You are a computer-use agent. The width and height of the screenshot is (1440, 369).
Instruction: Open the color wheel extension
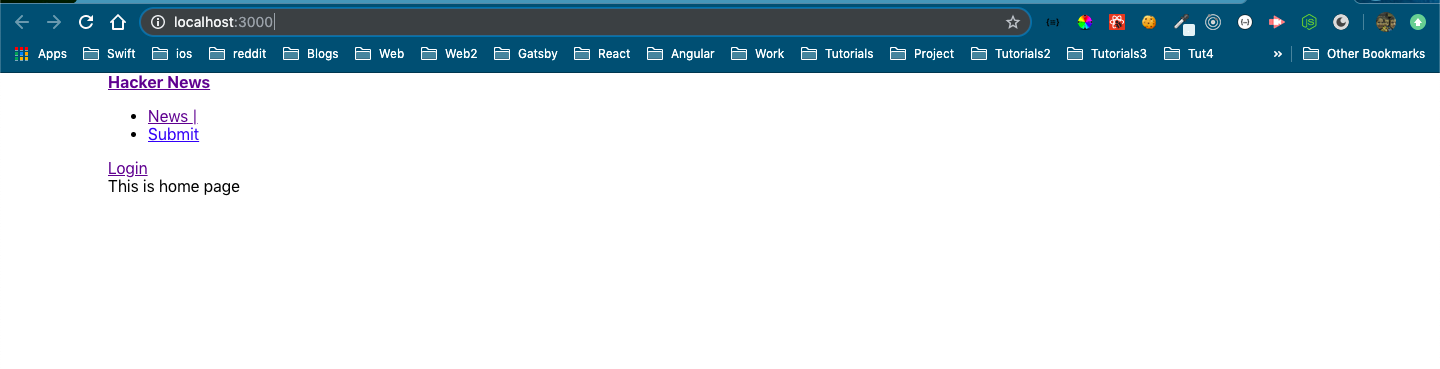point(1084,22)
